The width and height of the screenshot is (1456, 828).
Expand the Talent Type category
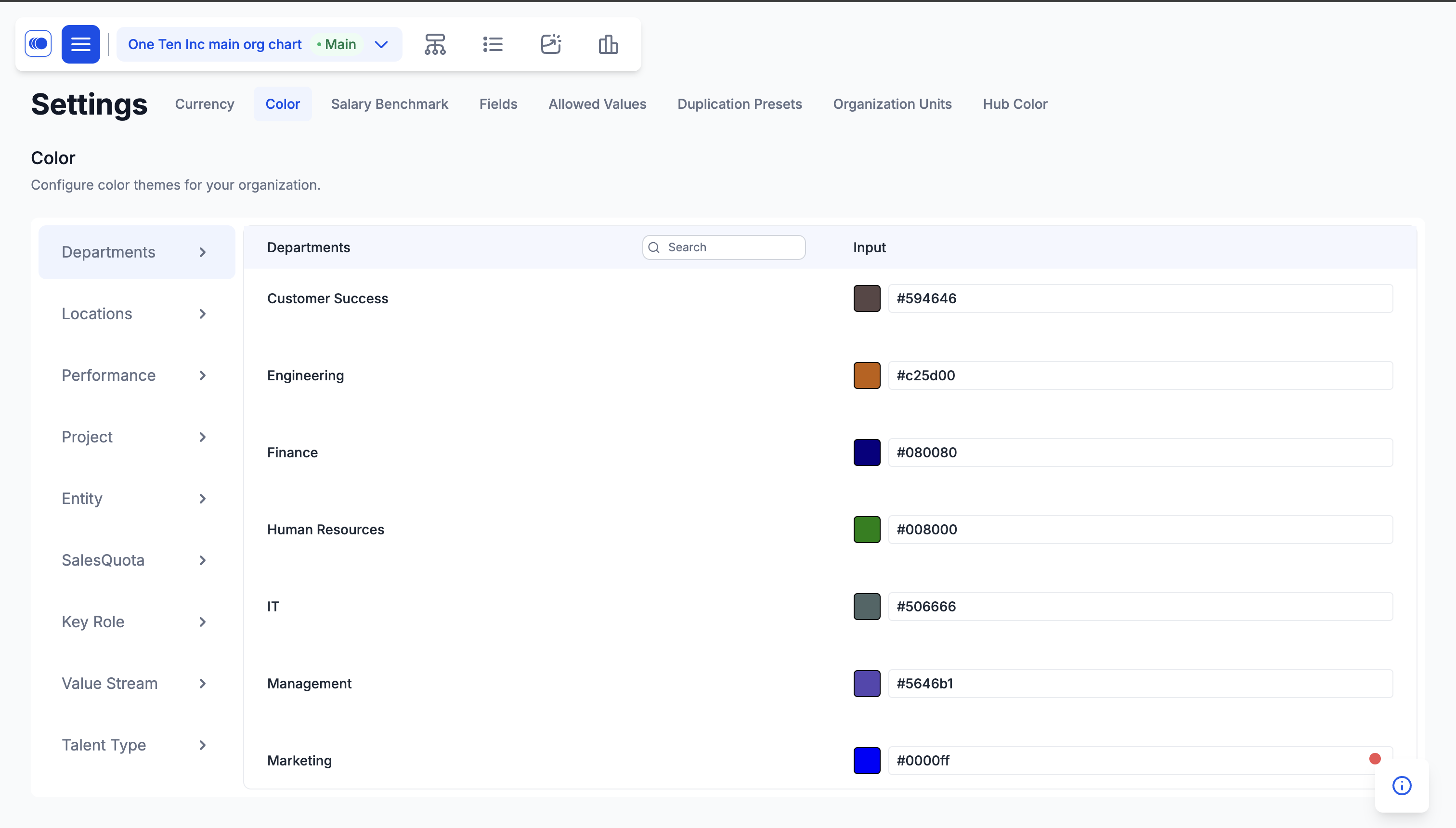point(137,745)
